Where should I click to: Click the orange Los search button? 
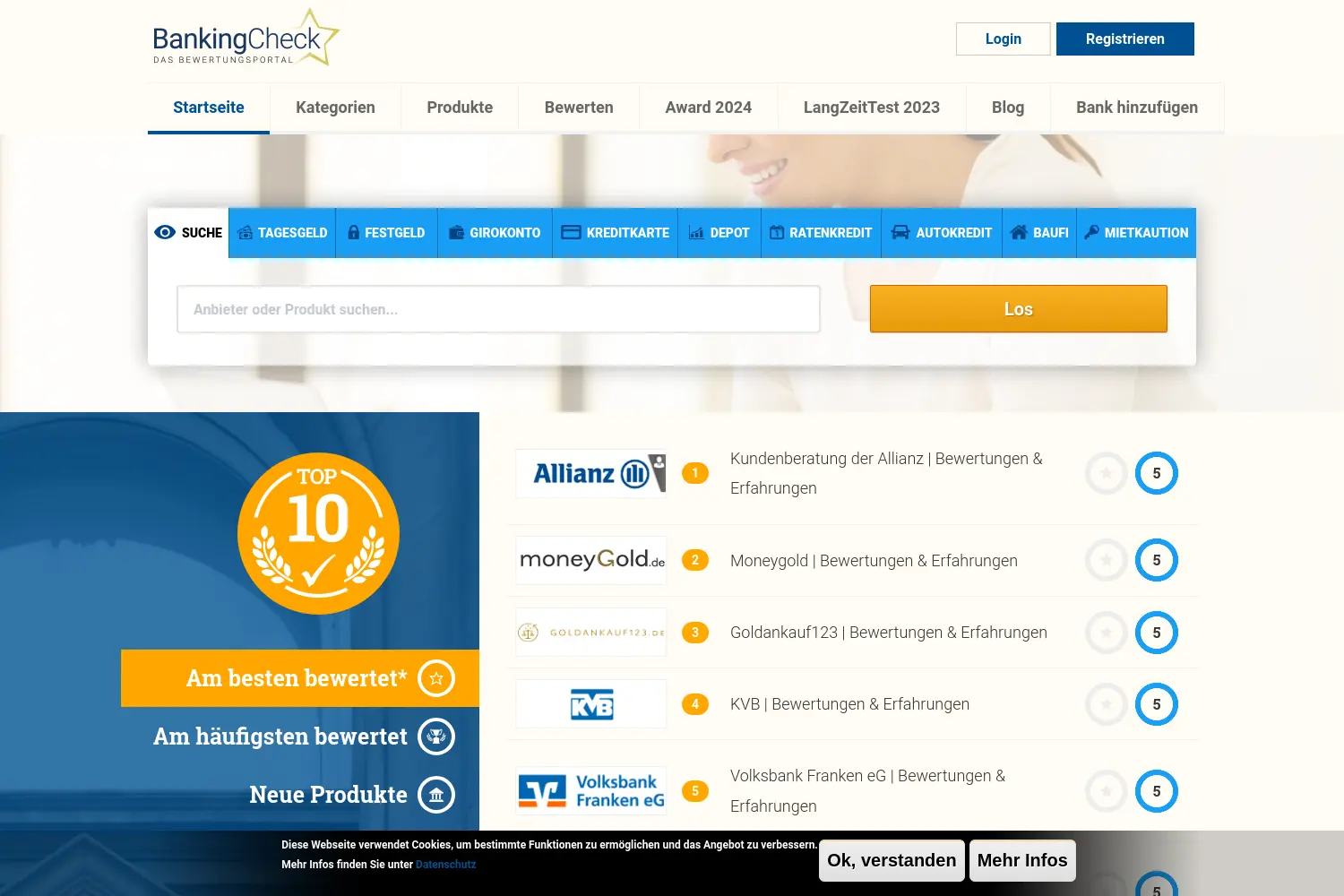(1019, 309)
